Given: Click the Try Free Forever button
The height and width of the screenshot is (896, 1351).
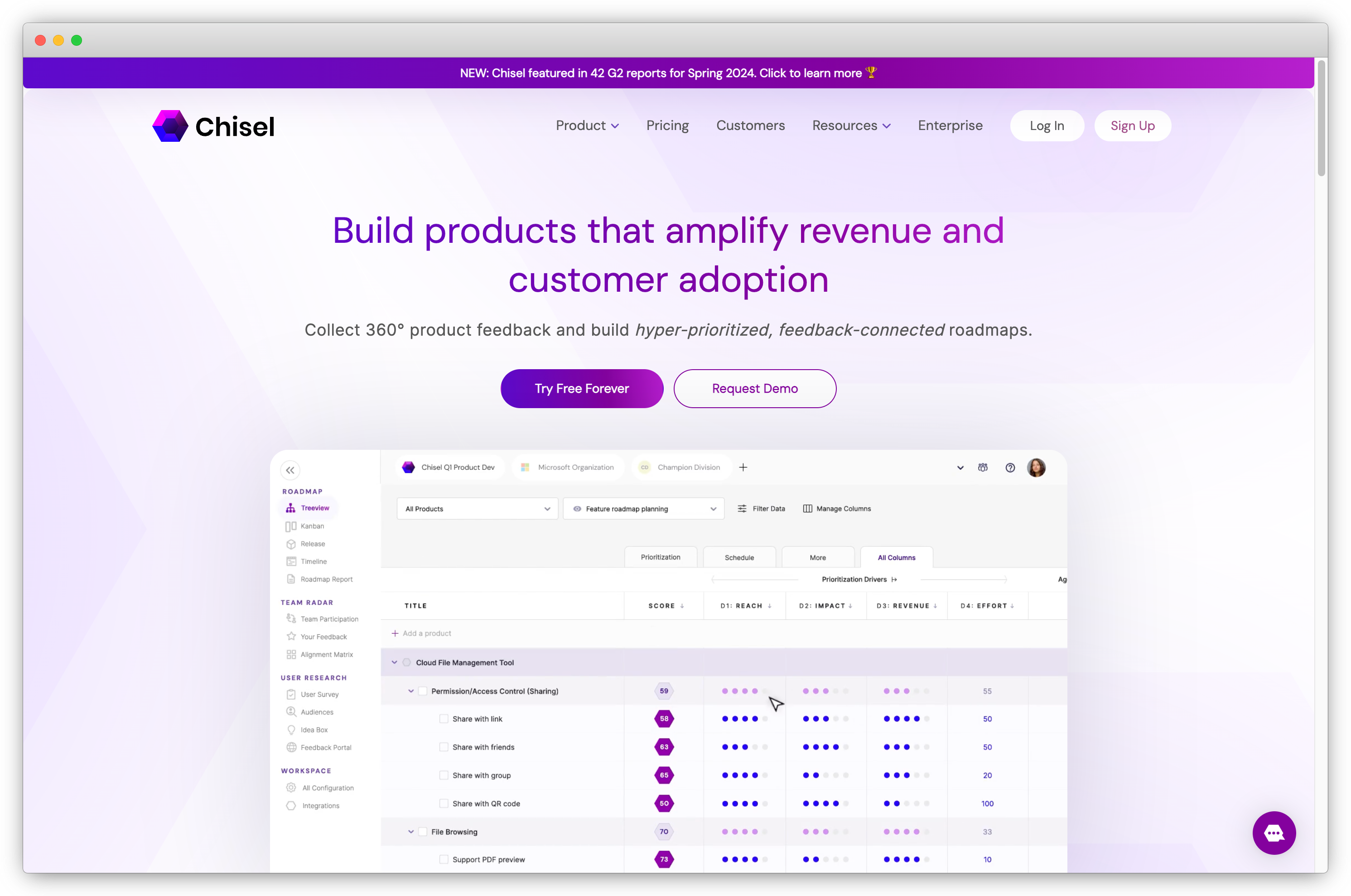Looking at the screenshot, I should 582,388.
